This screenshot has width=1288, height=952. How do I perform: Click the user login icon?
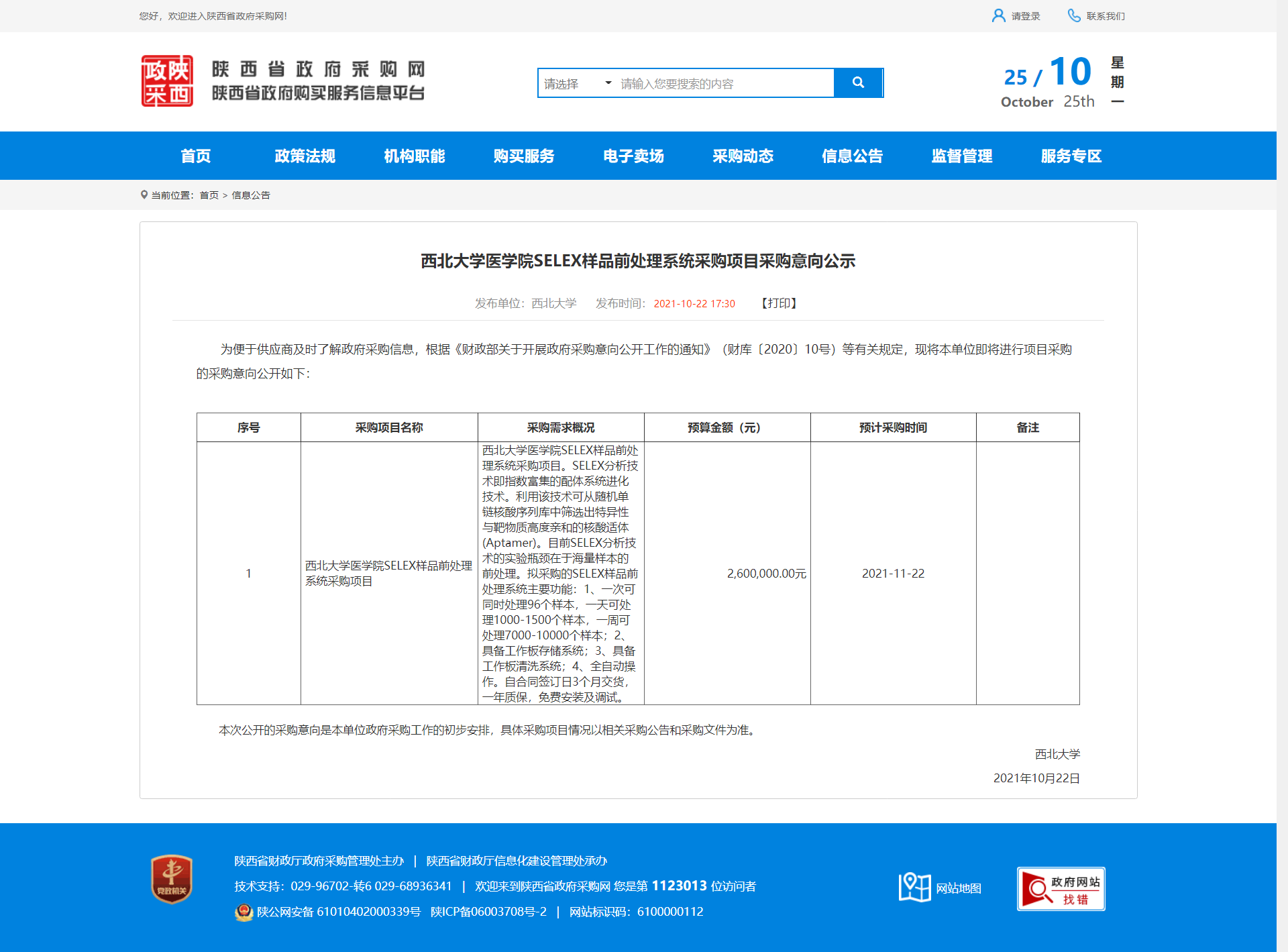pyautogui.click(x=998, y=15)
